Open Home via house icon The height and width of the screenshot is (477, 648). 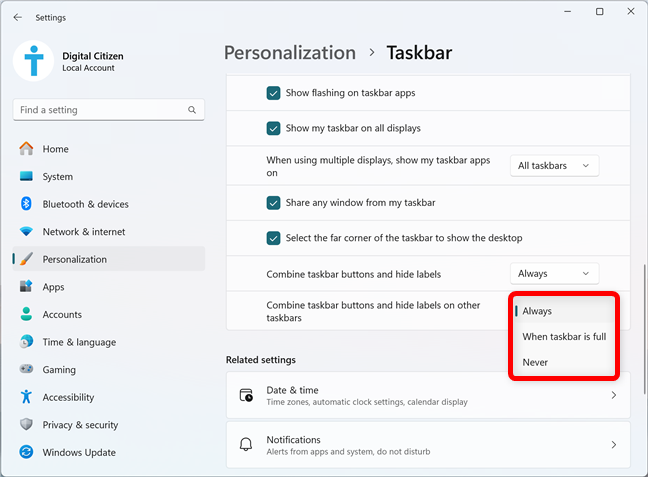click(26, 149)
